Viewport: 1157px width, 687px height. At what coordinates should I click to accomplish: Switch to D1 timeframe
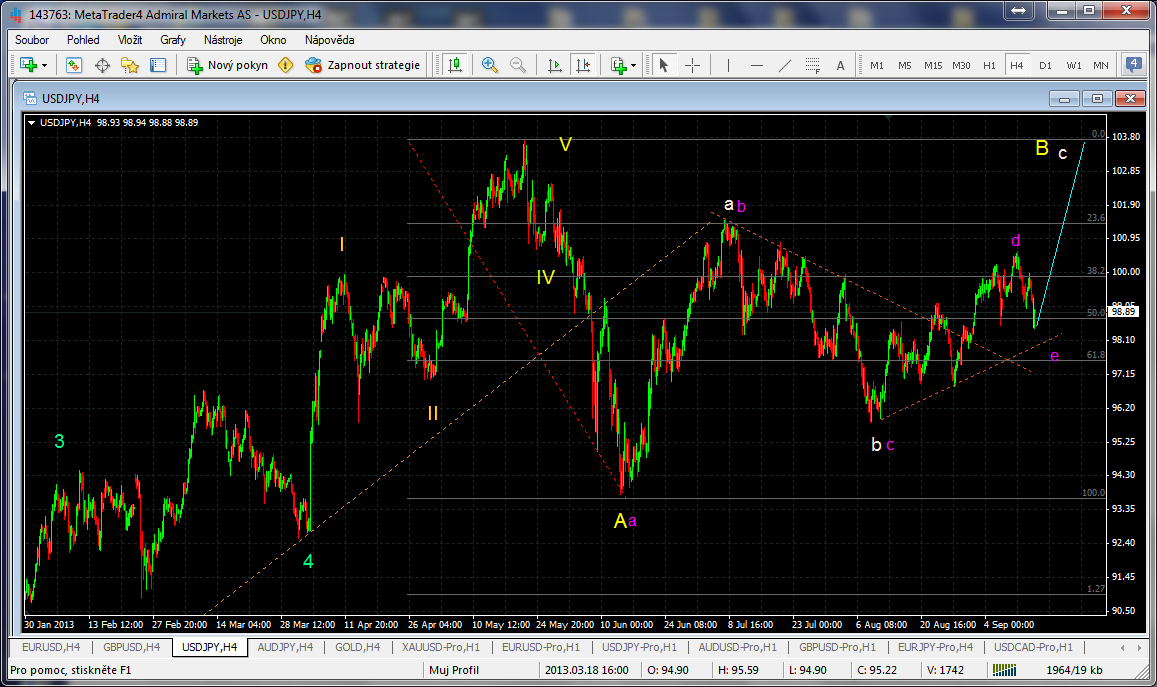(x=1045, y=65)
